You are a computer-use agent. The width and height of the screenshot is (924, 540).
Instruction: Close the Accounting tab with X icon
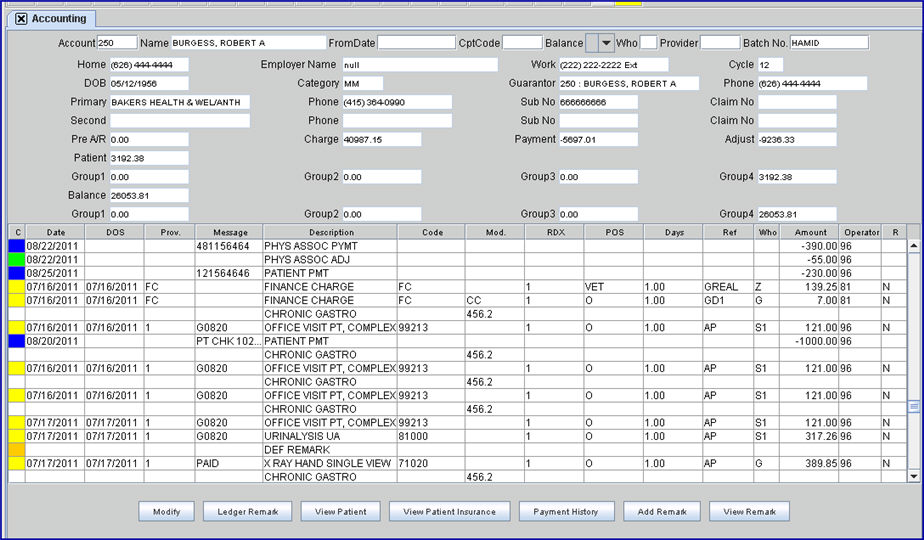[21, 19]
